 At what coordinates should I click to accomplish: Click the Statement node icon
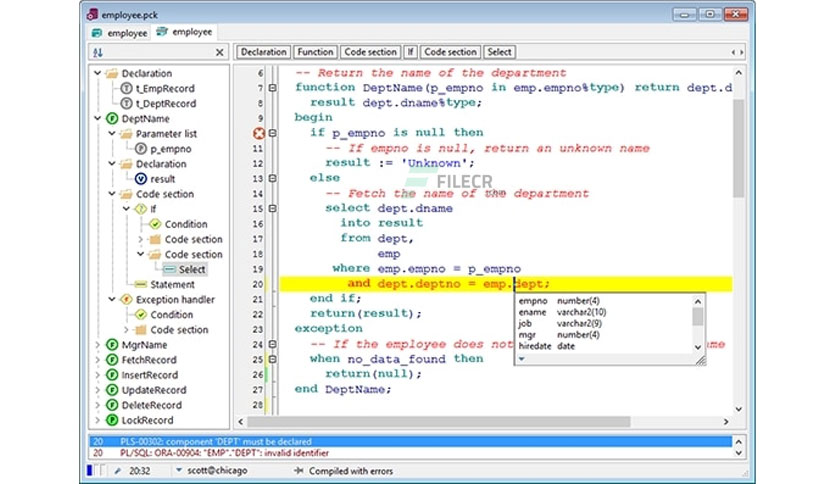pos(141,285)
